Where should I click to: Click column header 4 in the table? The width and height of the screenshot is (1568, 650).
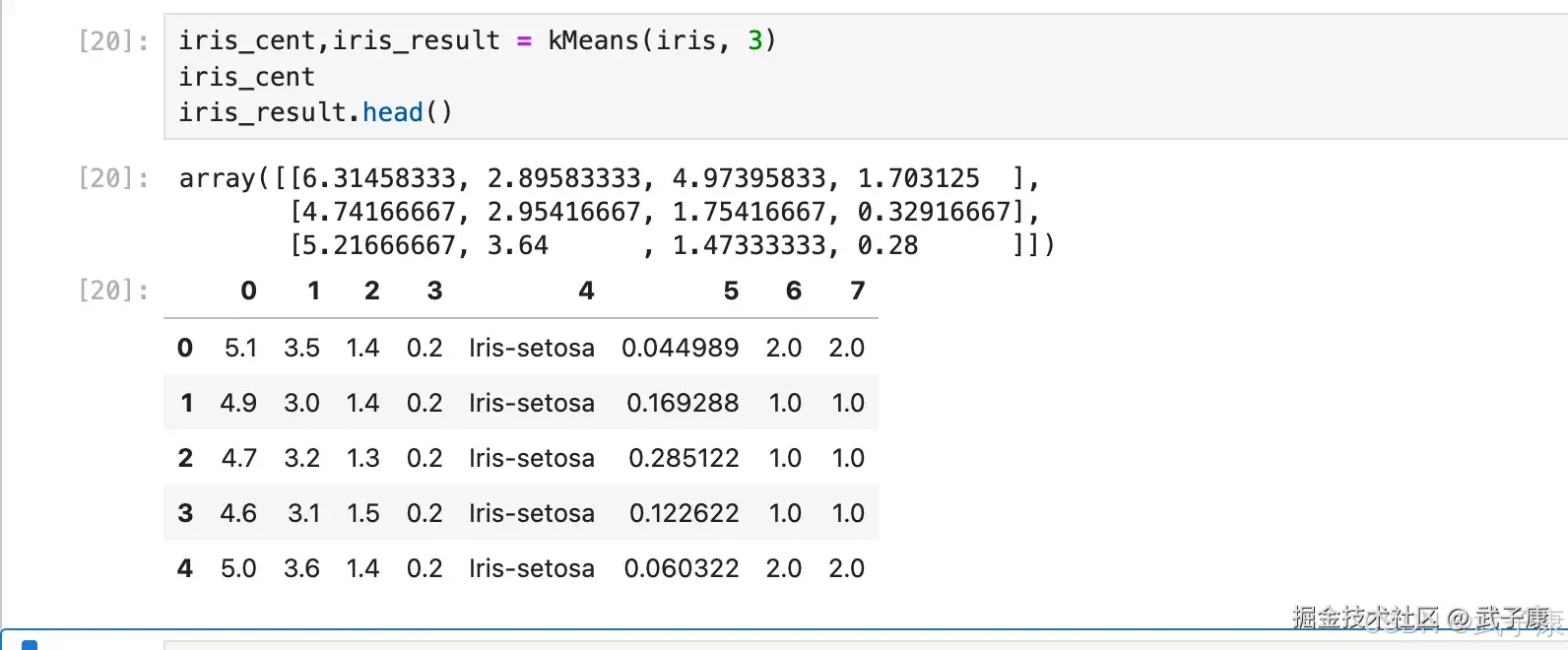586,291
